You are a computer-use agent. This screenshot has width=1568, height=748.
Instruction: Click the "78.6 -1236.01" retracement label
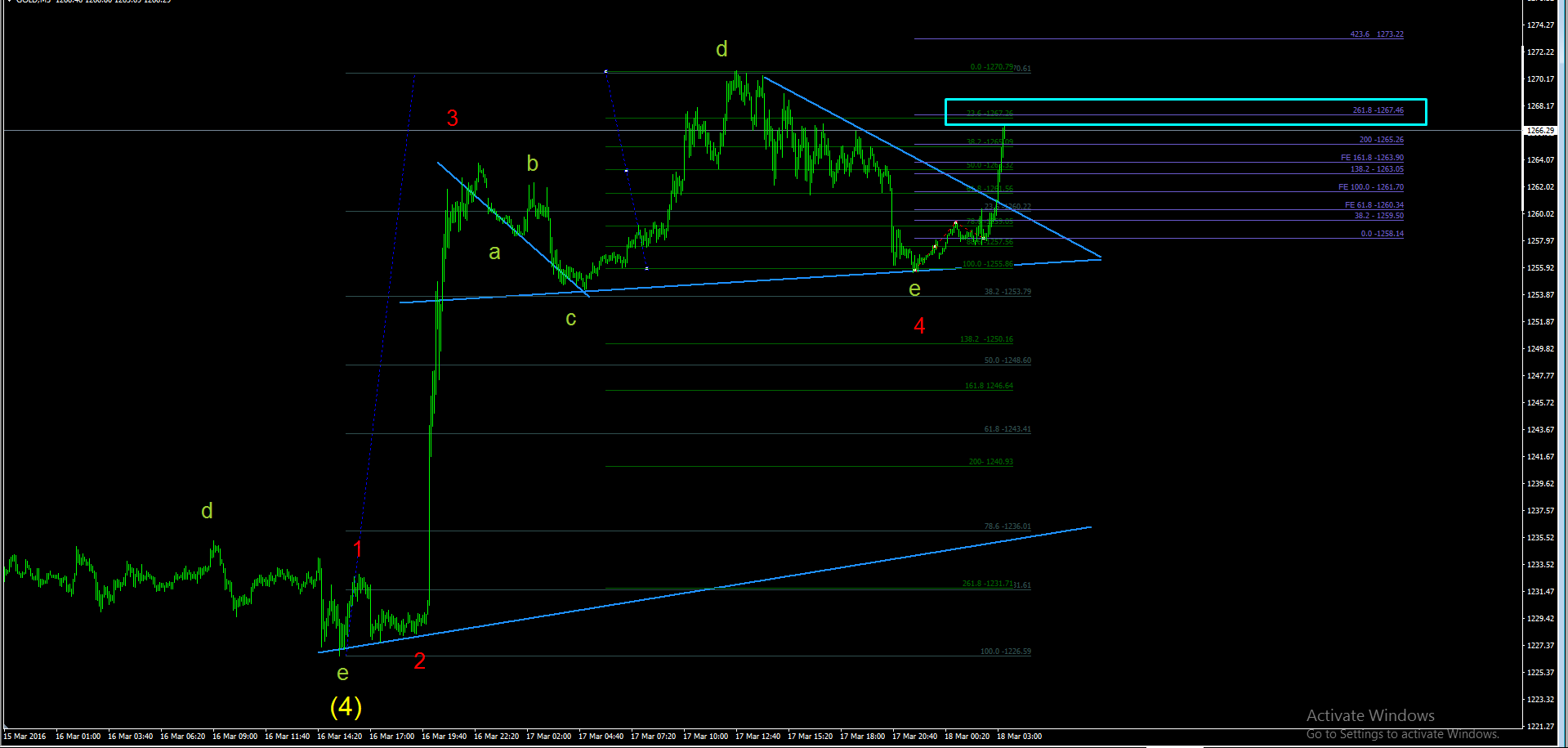(1007, 526)
